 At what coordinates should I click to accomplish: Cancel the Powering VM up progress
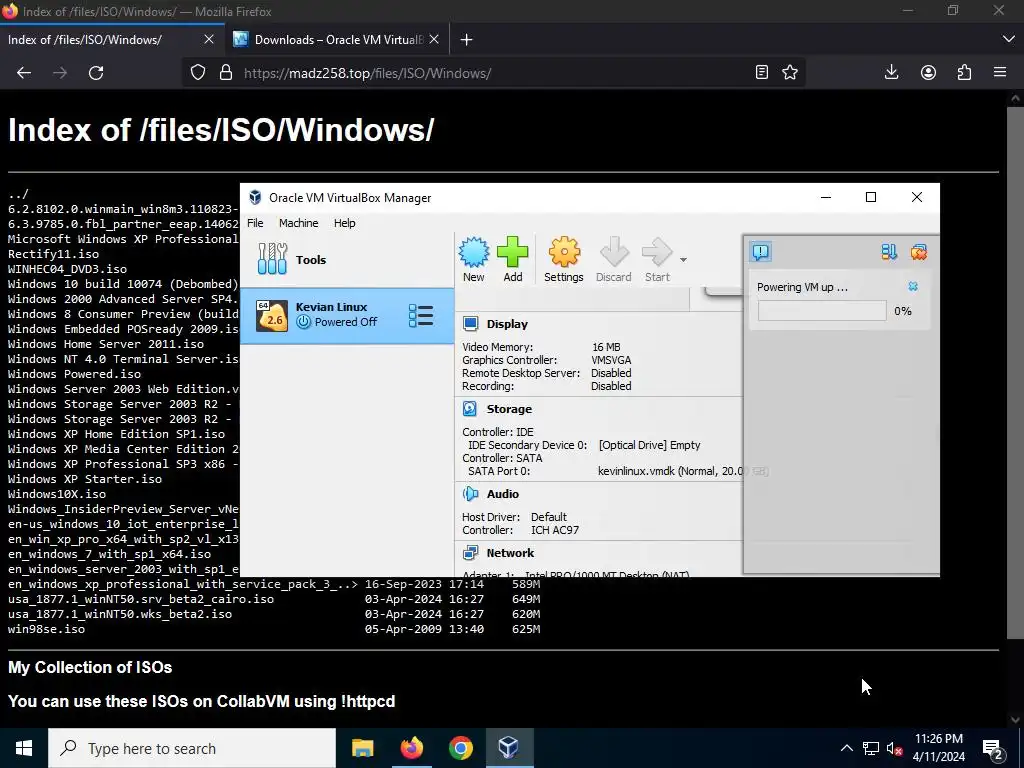click(x=913, y=287)
